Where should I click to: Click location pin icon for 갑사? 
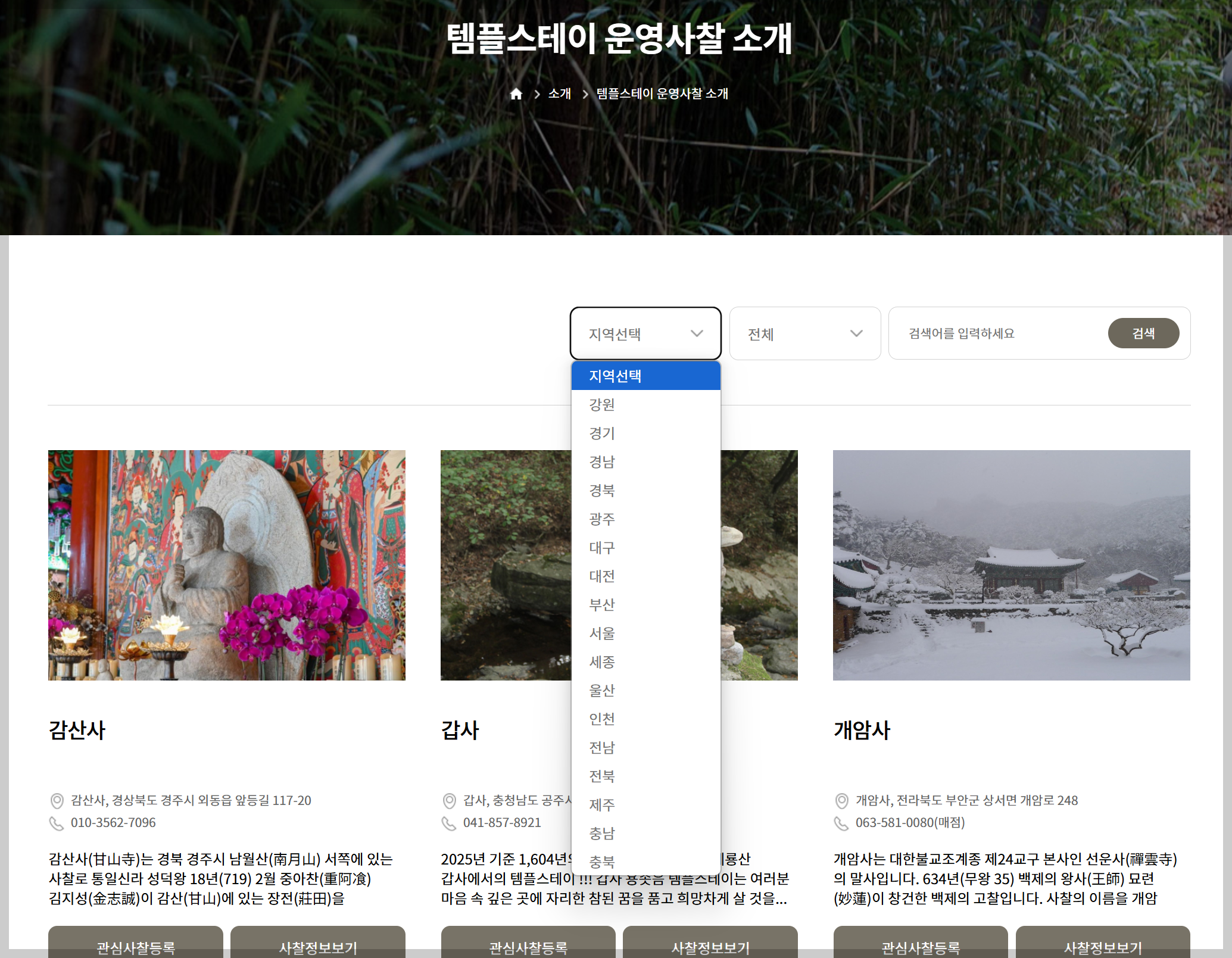coord(450,801)
